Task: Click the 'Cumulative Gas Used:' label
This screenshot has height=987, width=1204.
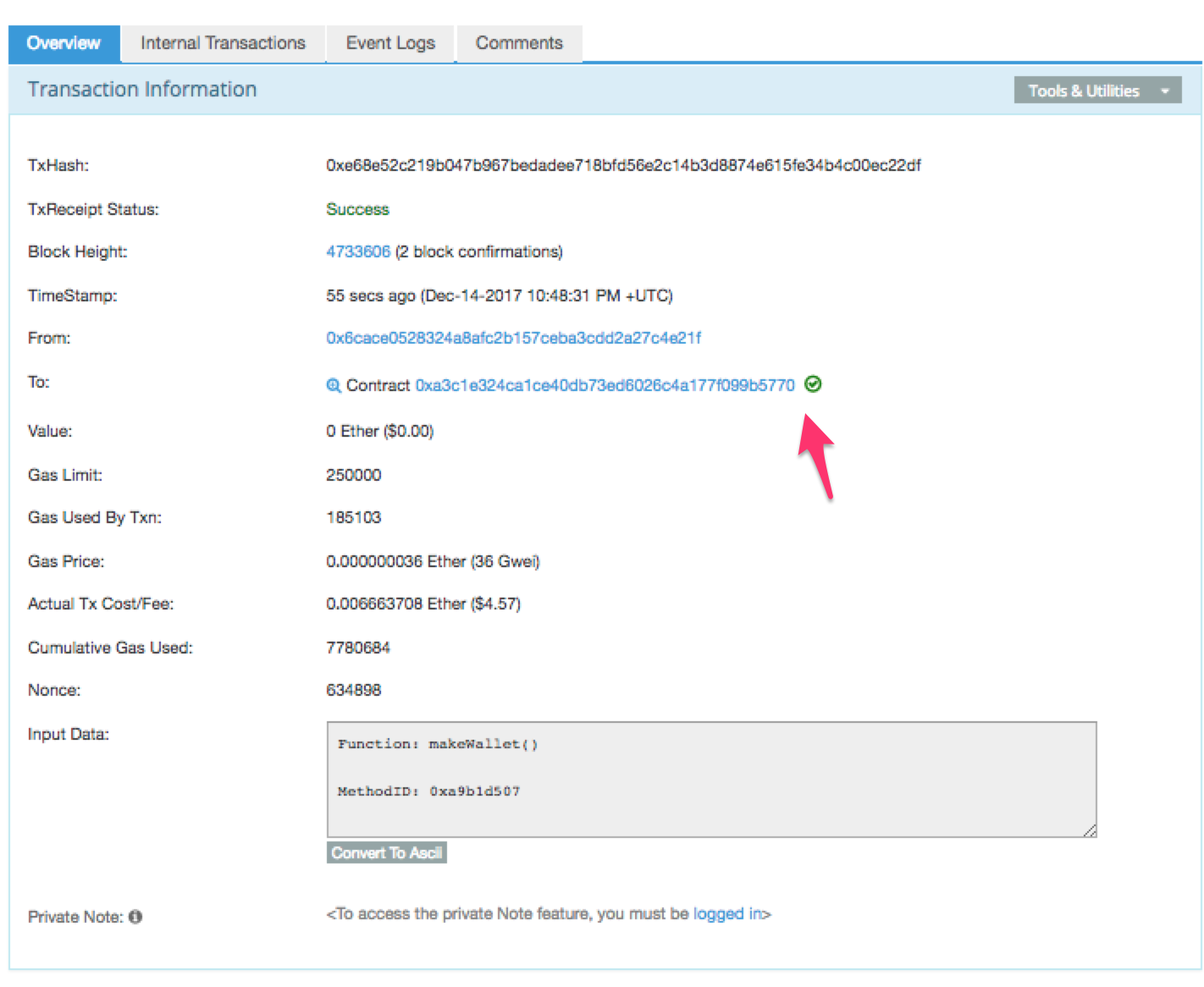Action: 110,648
